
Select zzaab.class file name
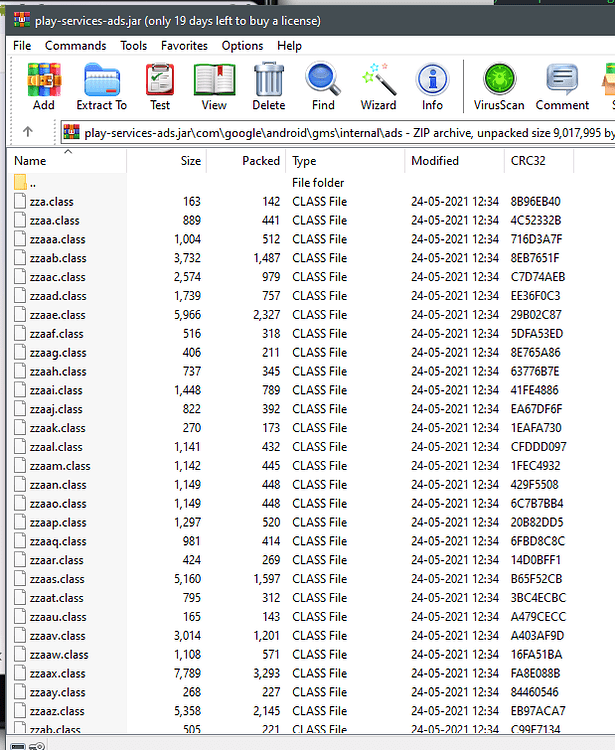click(x=58, y=258)
